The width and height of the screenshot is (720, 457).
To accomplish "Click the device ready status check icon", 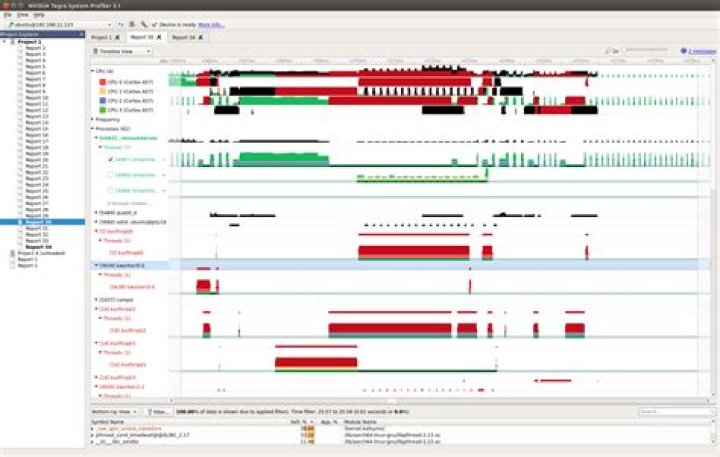I will tap(155, 24).
